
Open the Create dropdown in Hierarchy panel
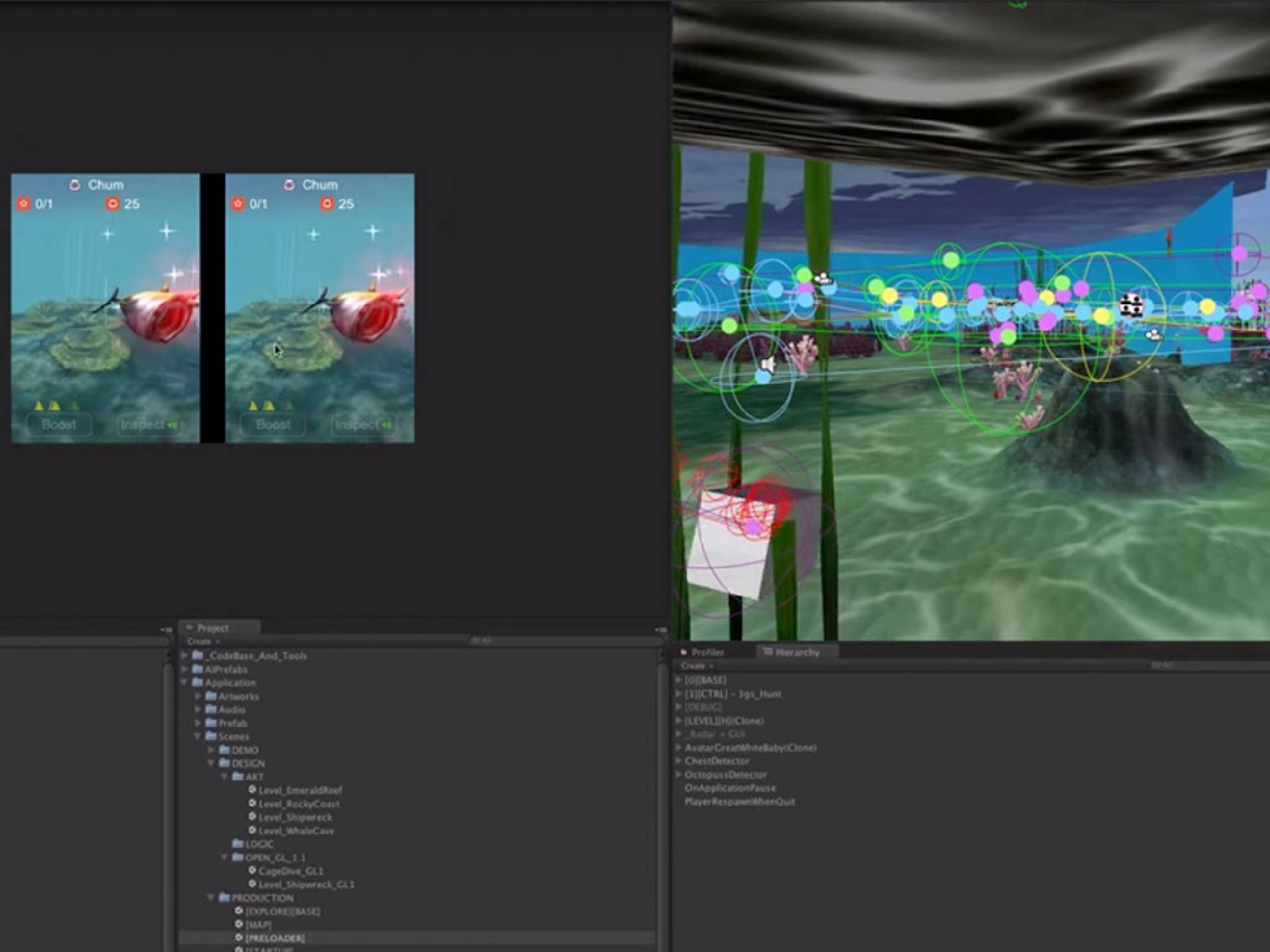[696, 666]
